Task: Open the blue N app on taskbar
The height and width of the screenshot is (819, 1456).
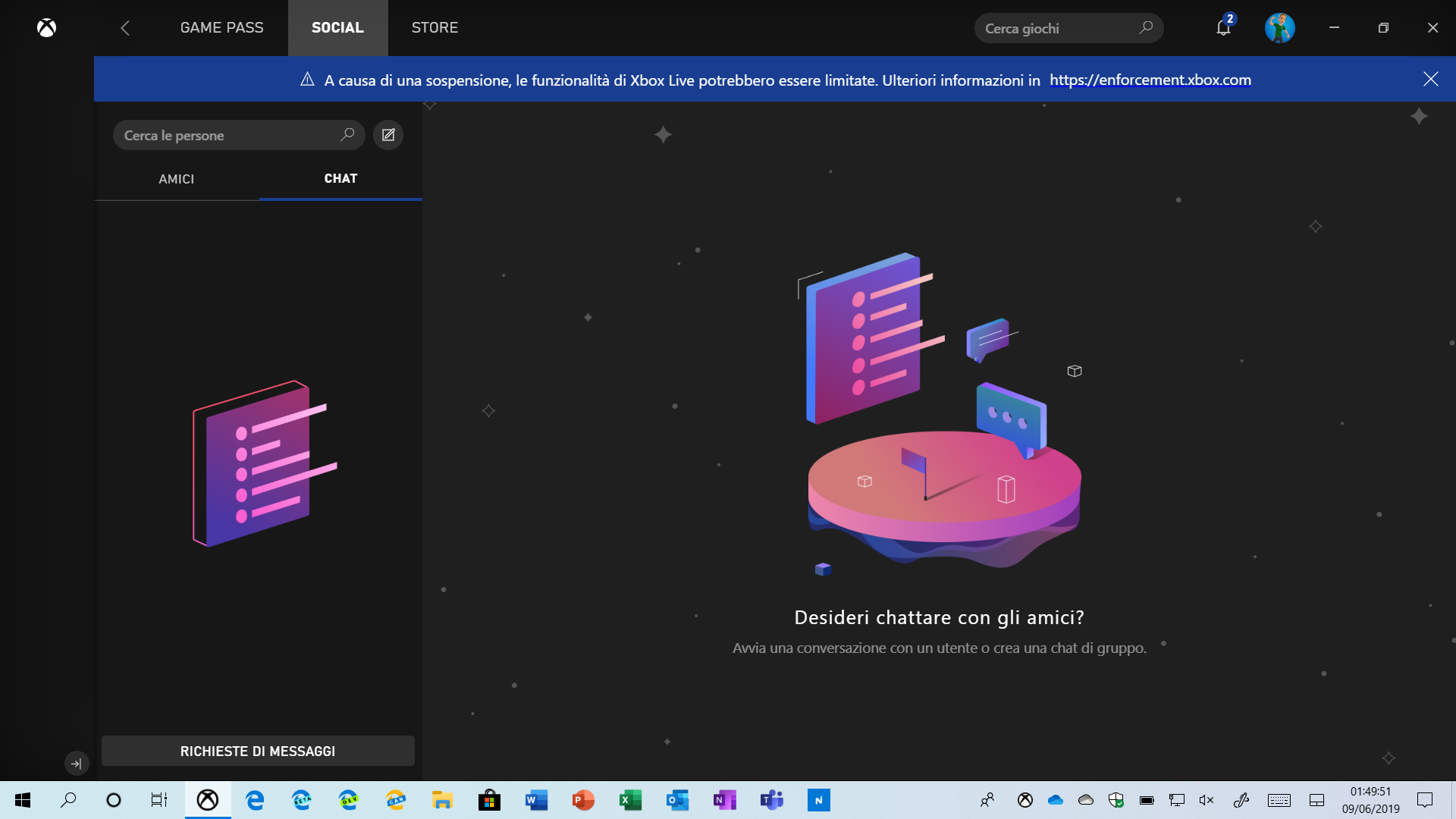Action: click(x=819, y=800)
